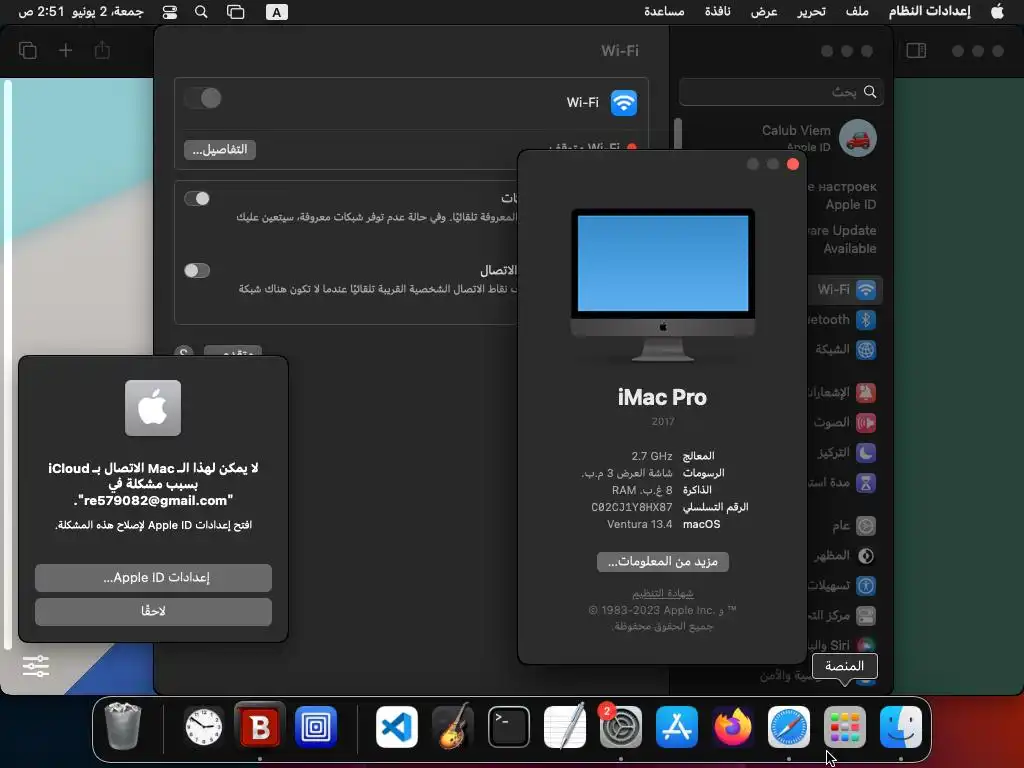Open the Clock app in dock
This screenshot has height=768, width=1024.
click(204, 727)
